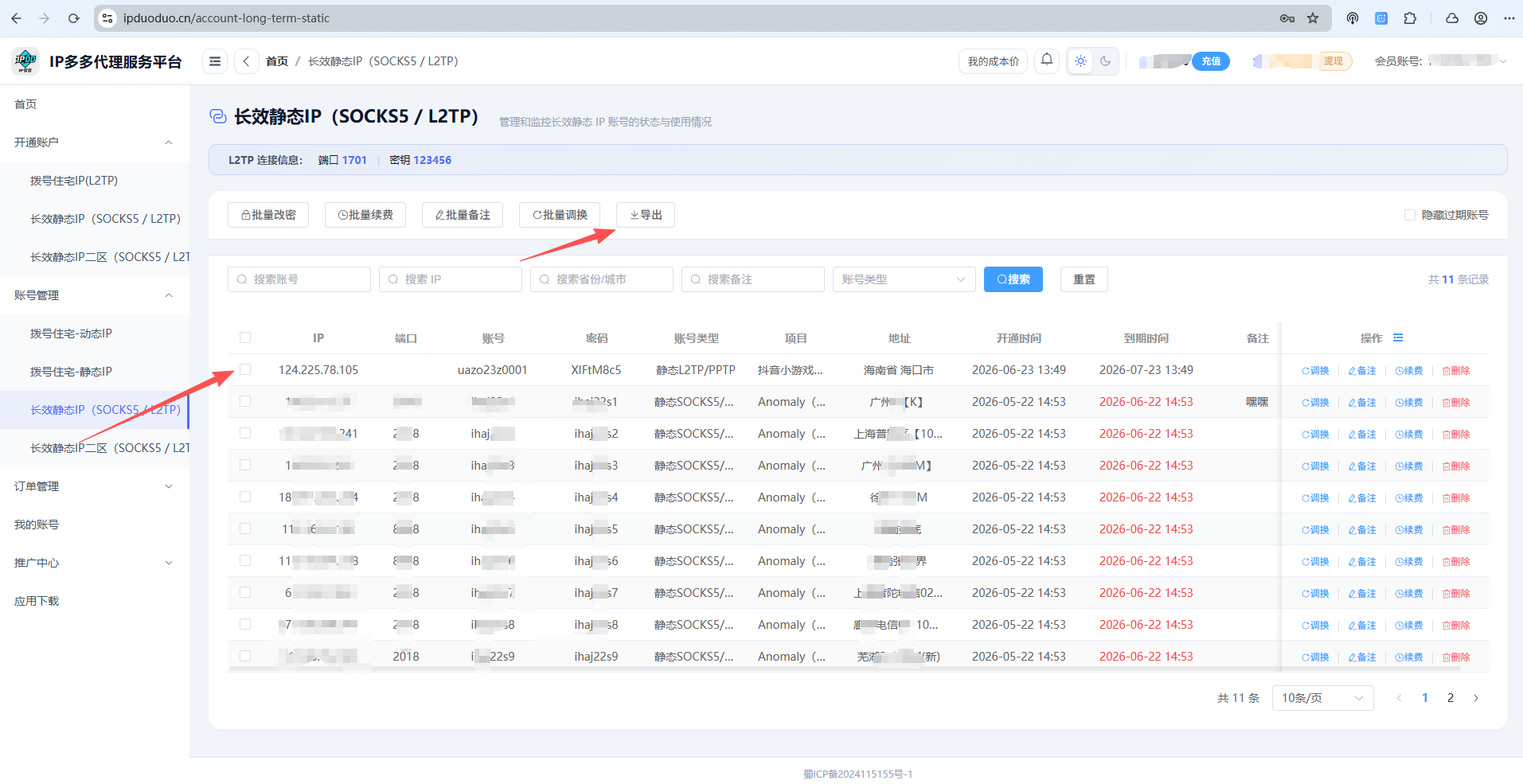Go back using the header chevron button
This screenshot has width=1523, height=784.
(247, 61)
